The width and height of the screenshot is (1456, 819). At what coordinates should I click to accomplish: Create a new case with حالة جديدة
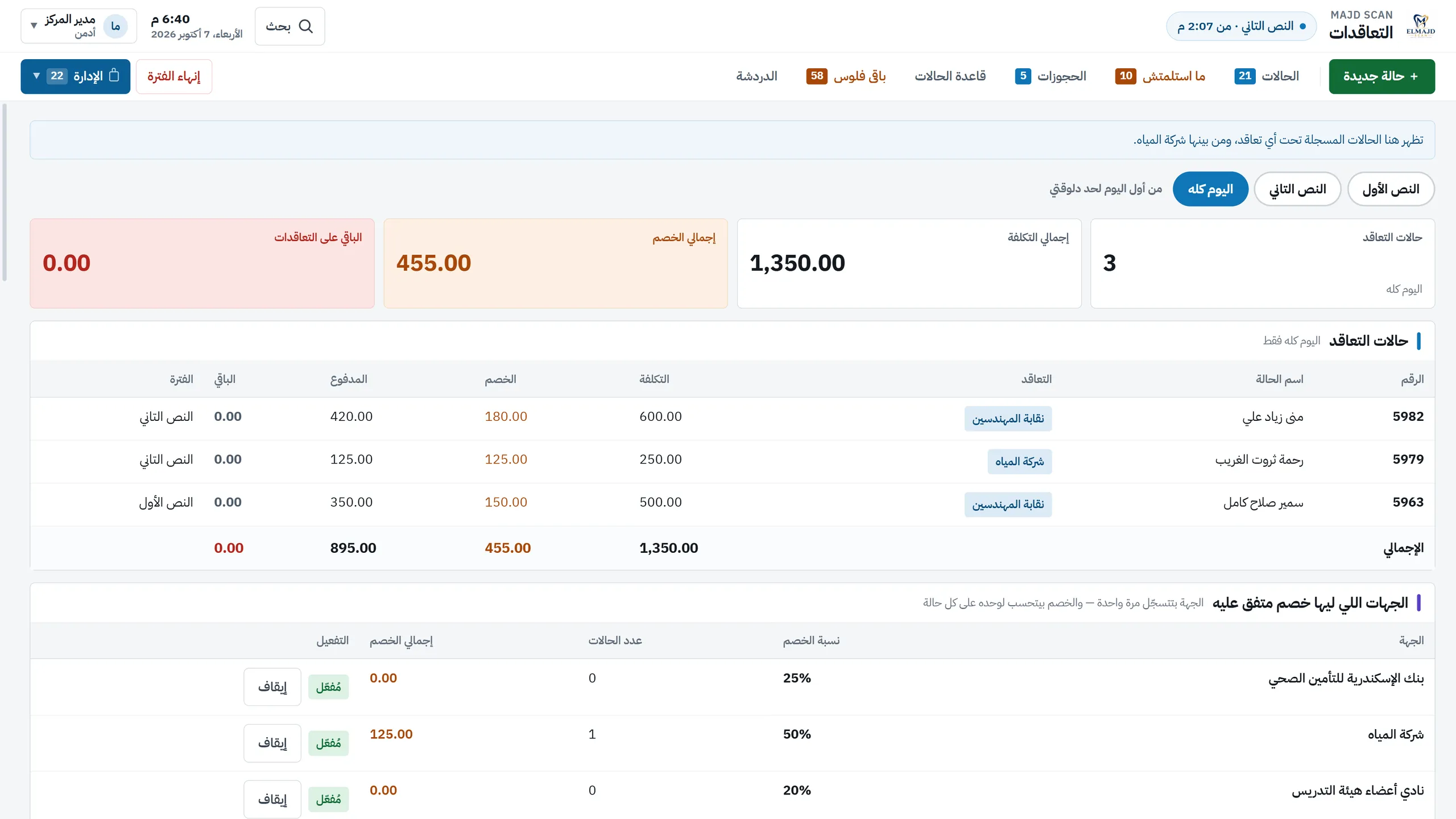click(x=1381, y=76)
